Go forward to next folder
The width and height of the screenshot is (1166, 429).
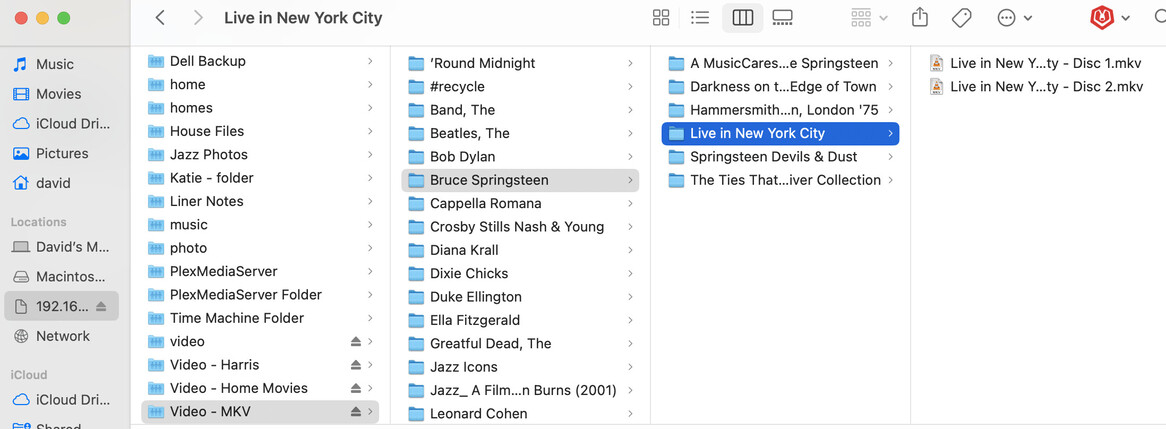(x=198, y=18)
